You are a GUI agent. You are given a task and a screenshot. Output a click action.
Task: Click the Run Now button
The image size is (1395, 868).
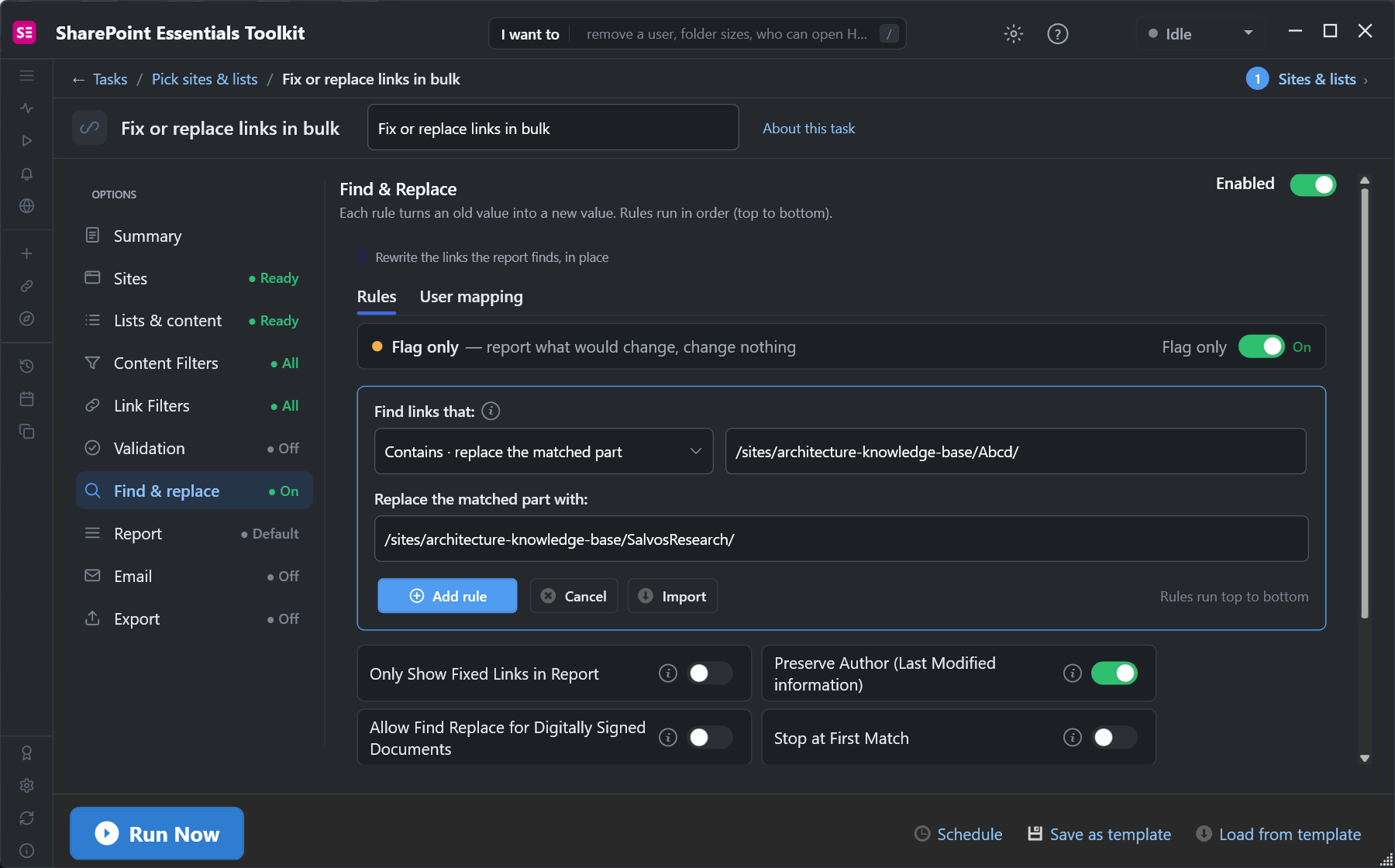coord(157,833)
